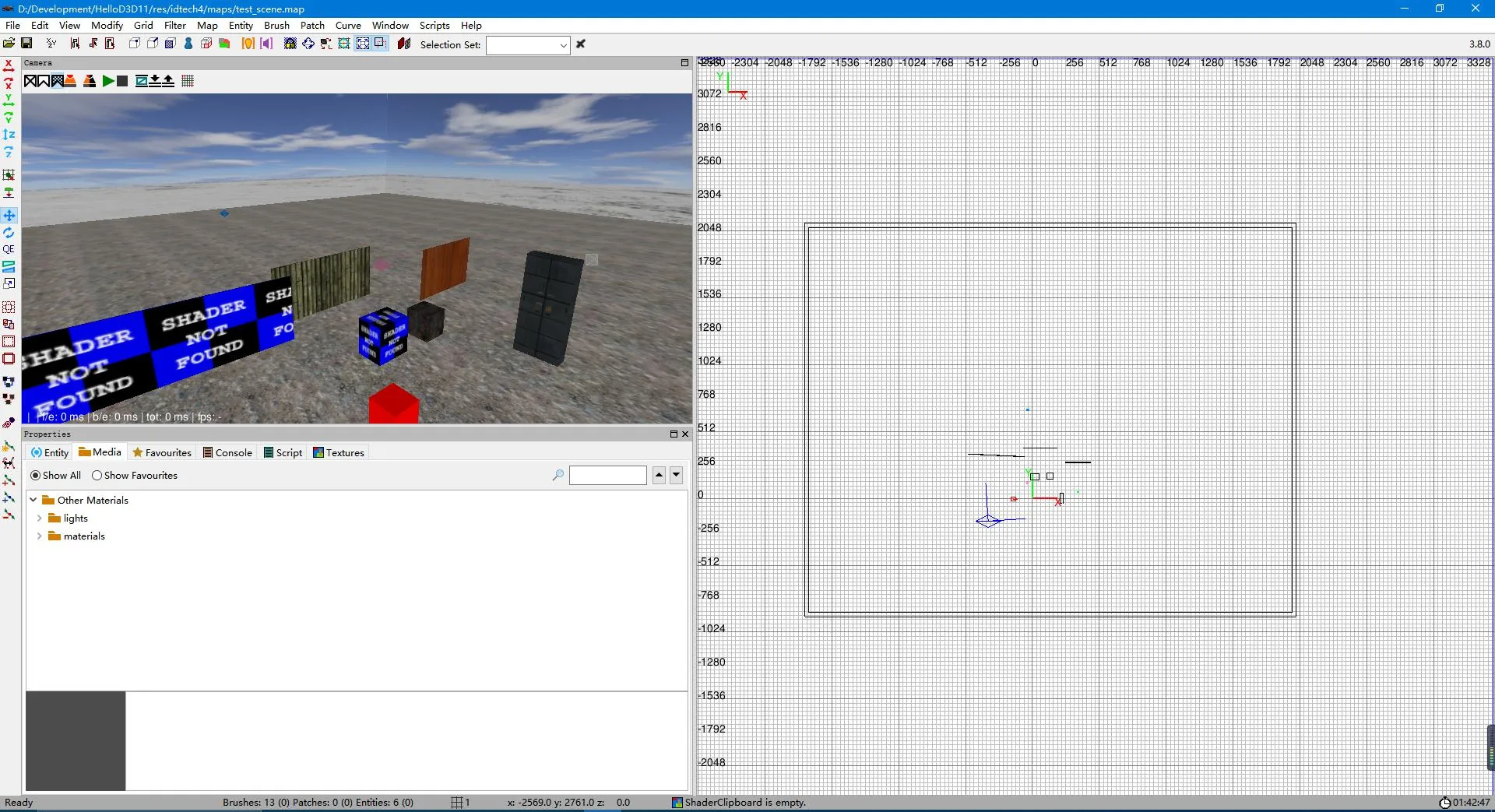Switch to the Console tab
Screen dimensions: 1495x812
(x=227, y=453)
